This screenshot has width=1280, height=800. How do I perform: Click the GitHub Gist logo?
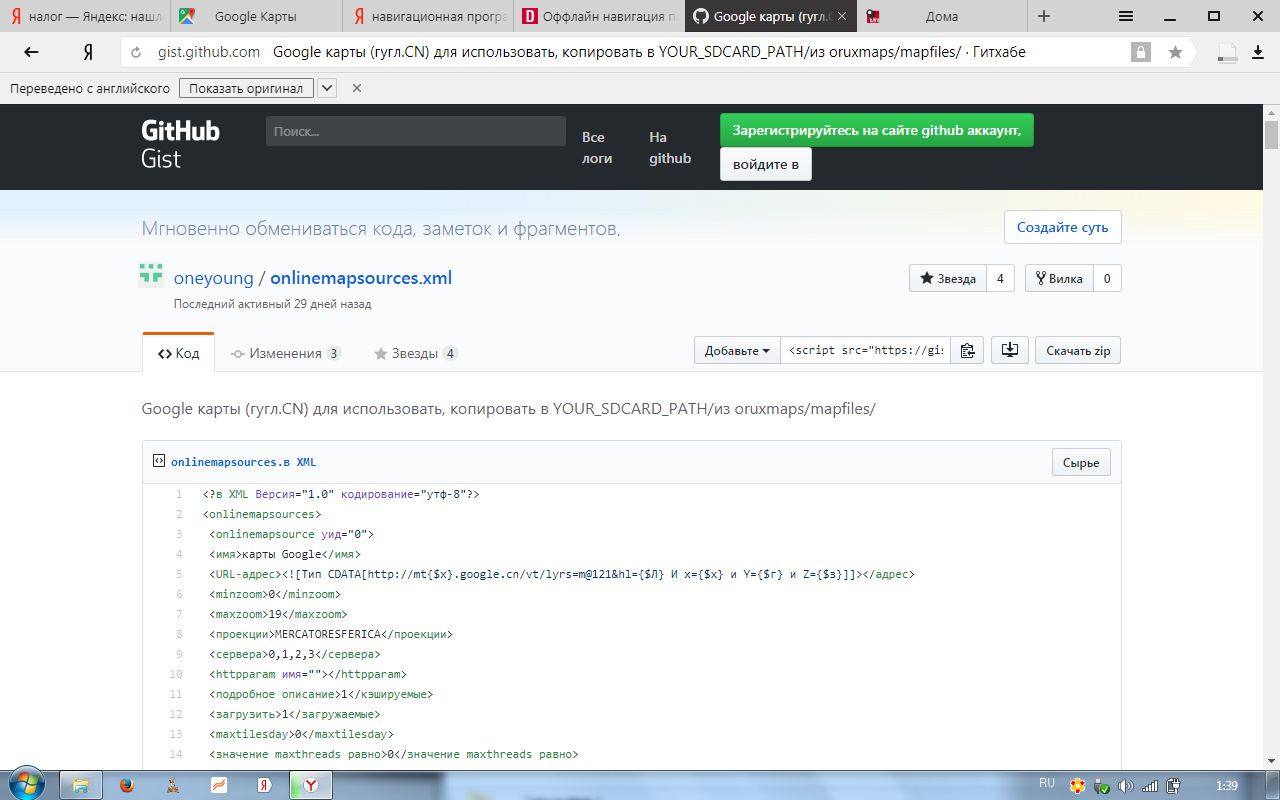point(180,144)
